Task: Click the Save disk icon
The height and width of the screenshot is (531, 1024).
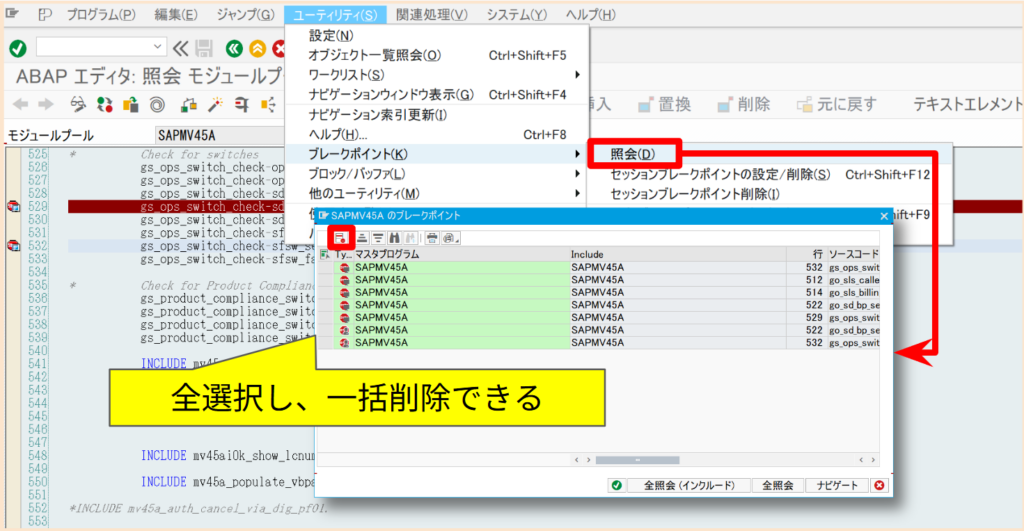Action: [204, 48]
